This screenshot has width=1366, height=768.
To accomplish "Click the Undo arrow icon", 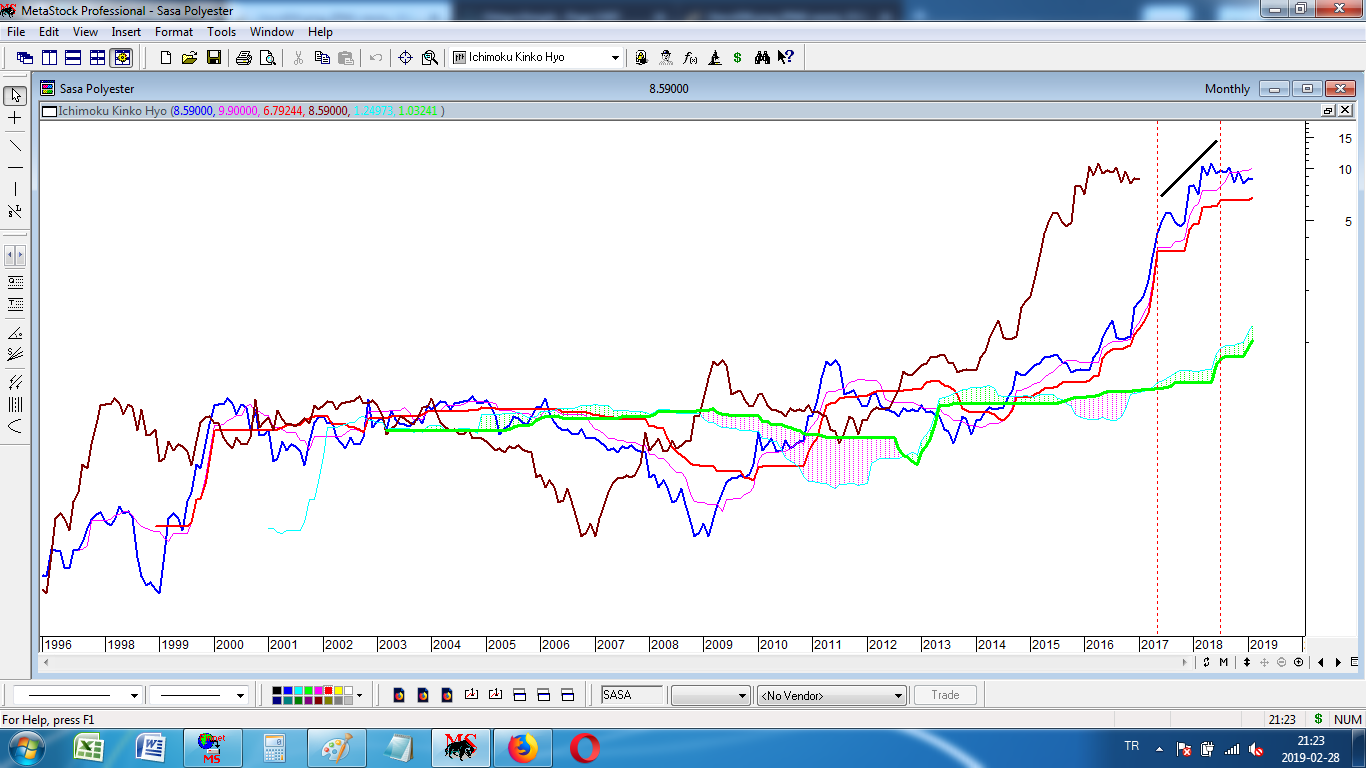I will (376, 58).
